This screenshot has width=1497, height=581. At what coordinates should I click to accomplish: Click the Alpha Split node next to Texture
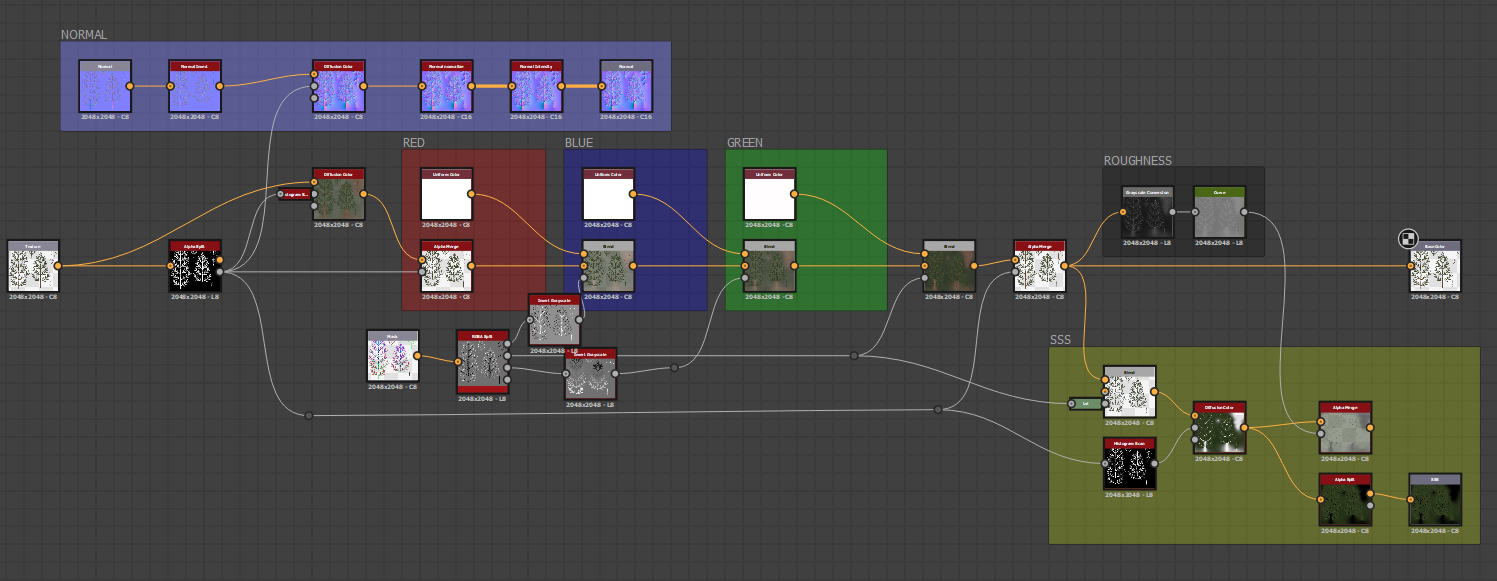195,267
